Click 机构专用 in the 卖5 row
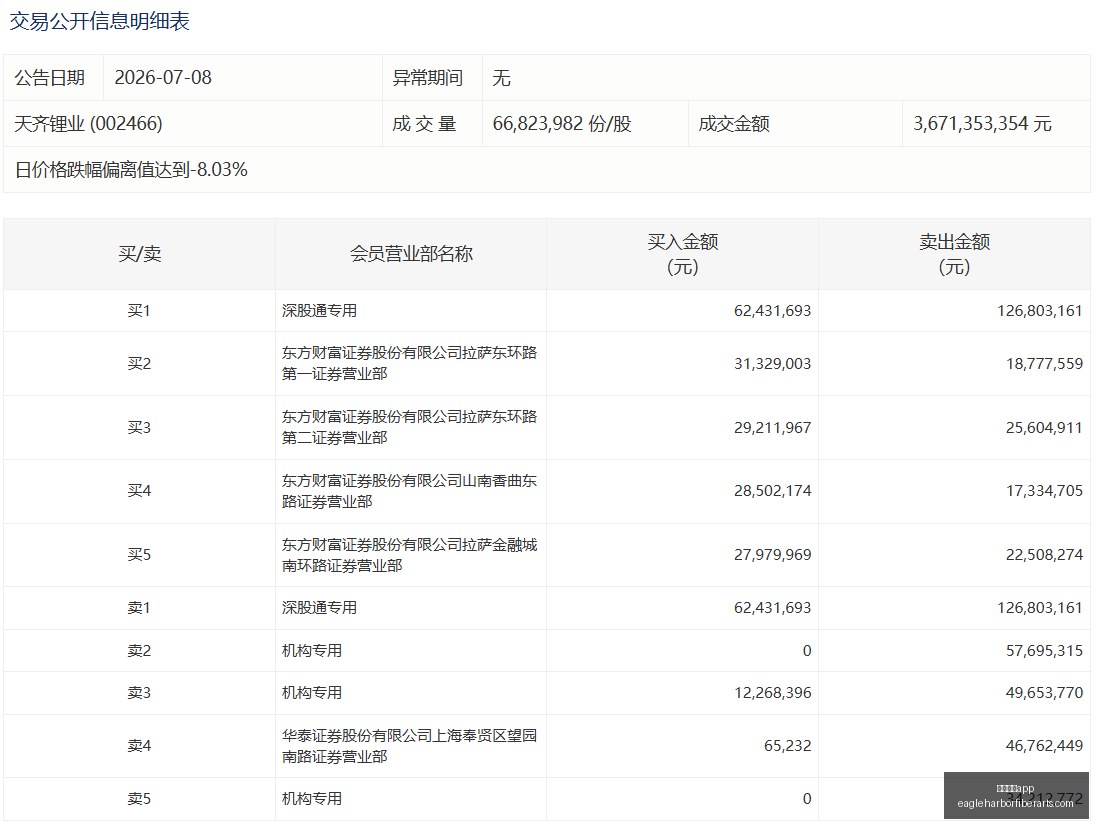The image size is (1100, 830). point(311,798)
